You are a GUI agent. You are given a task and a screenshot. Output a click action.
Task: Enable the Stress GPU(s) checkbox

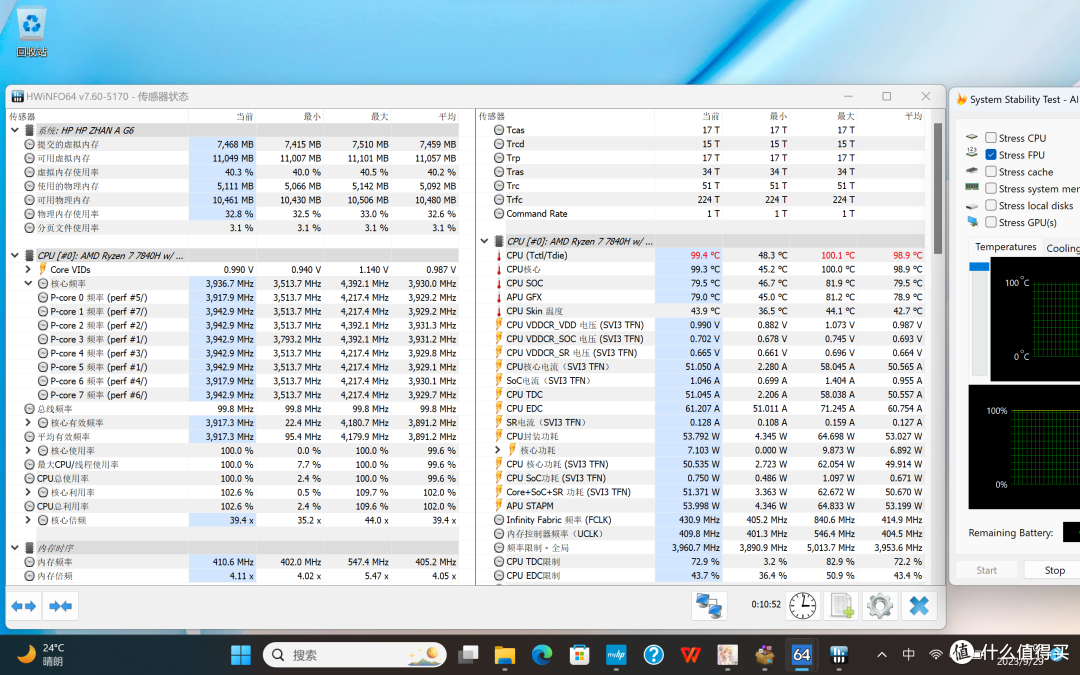[990, 222]
